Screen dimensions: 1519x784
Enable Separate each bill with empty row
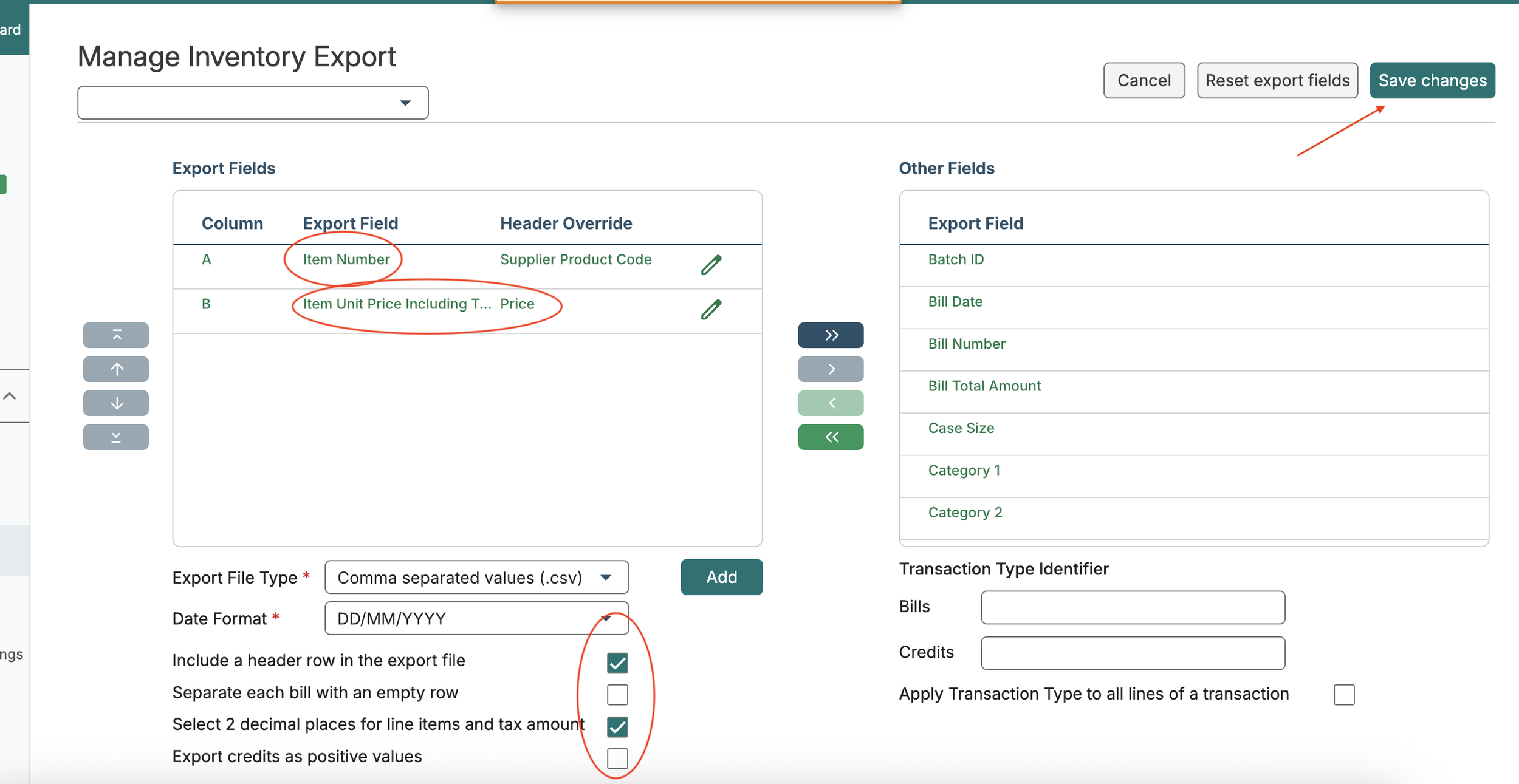point(617,695)
